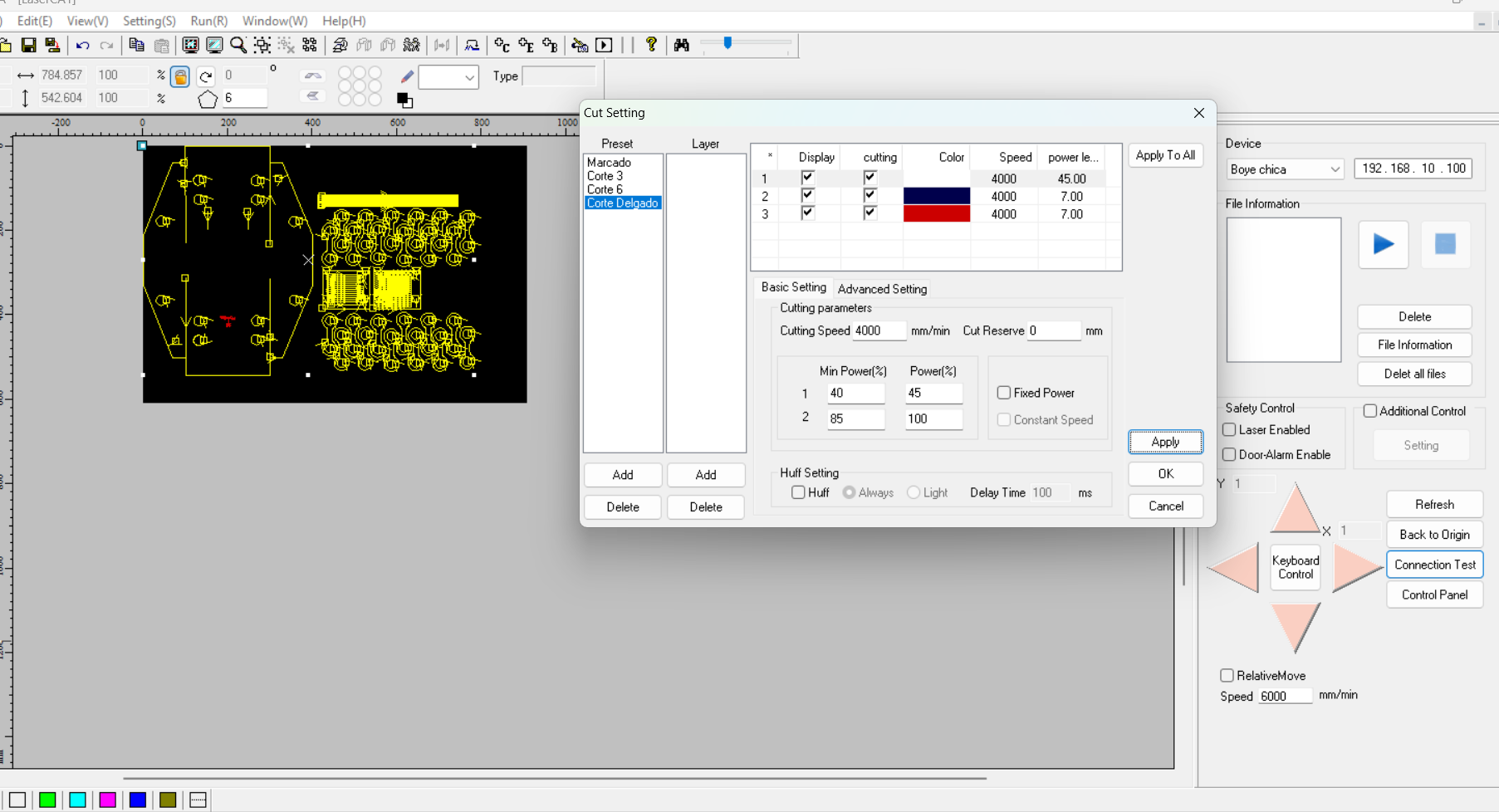Click the up arrow jog control
The height and width of the screenshot is (812, 1499).
coord(1295,510)
